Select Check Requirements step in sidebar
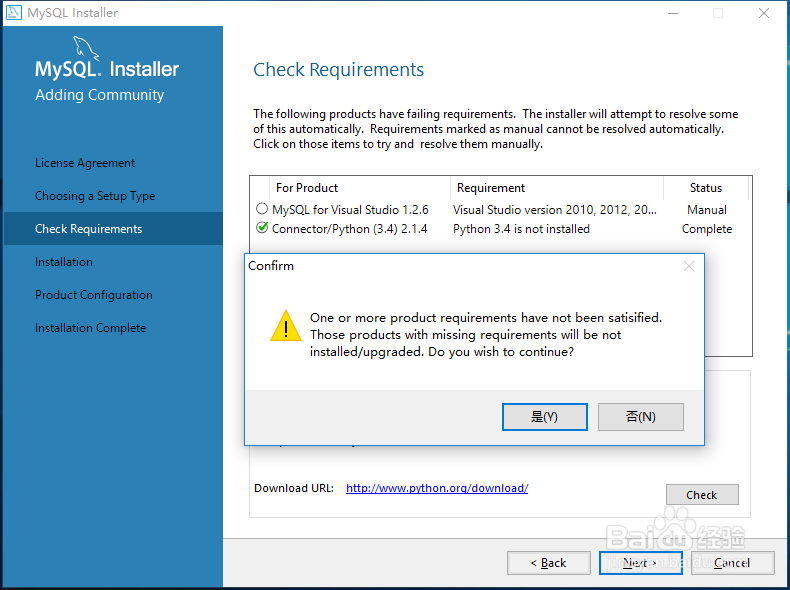Screen dimensions: 790x590 pyautogui.click(x=113, y=229)
